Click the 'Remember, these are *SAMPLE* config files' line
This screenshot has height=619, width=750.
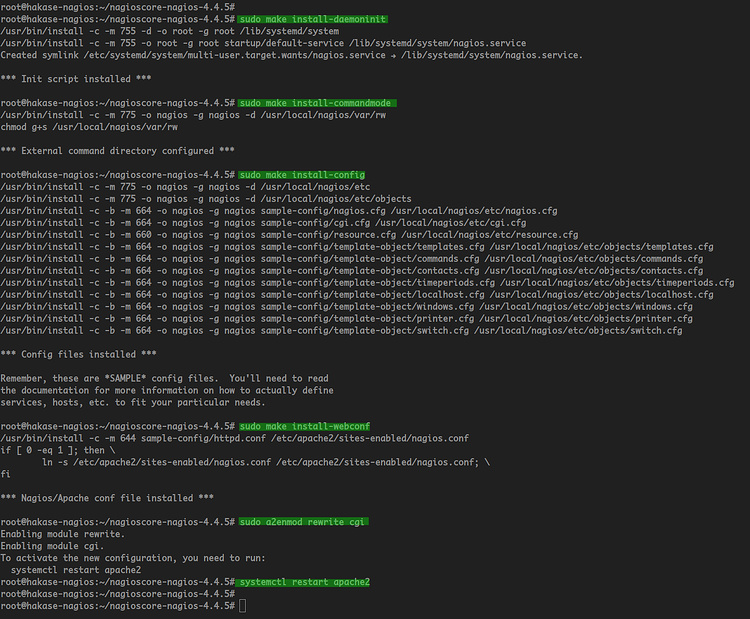pos(164,378)
